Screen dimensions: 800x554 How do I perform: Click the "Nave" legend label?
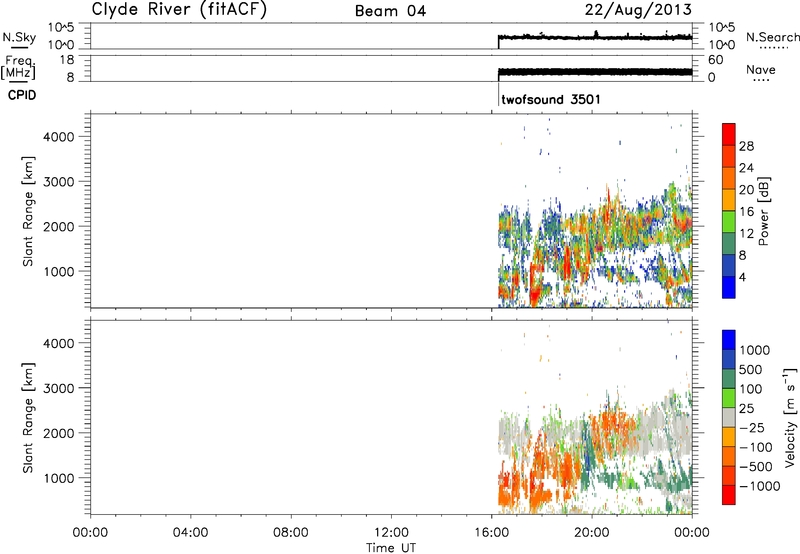(x=761, y=70)
